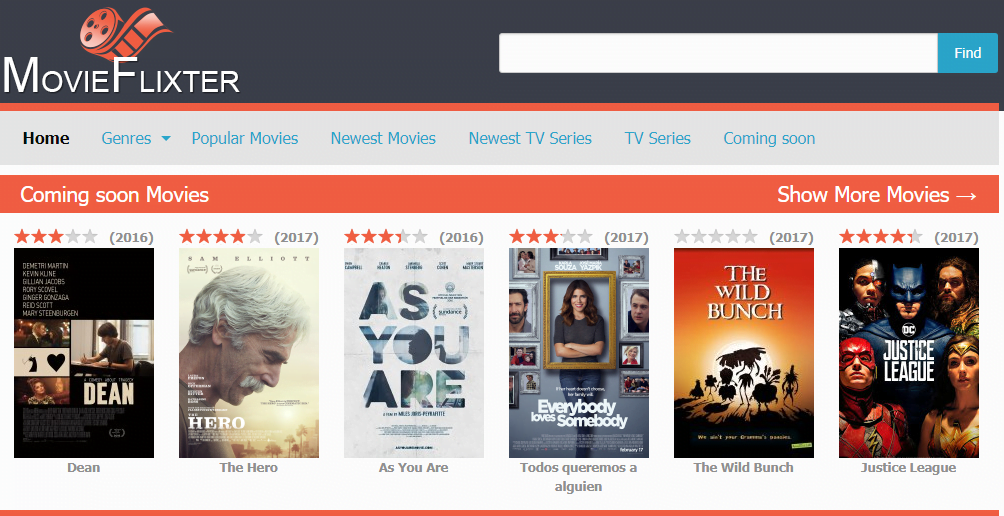Click the Coming soon Movies heading

coord(115,195)
